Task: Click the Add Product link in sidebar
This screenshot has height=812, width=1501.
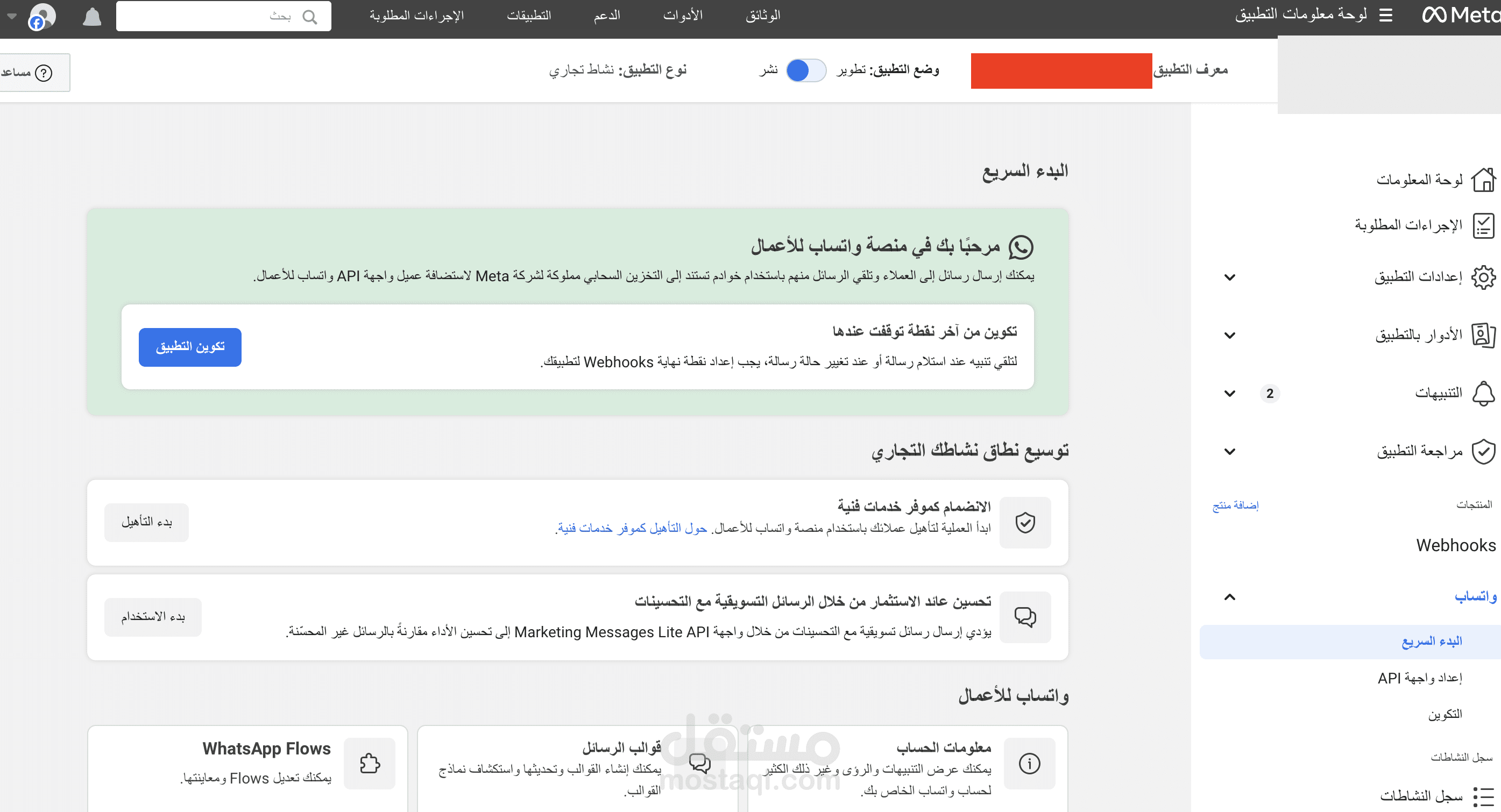Action: coord(1235,505)
